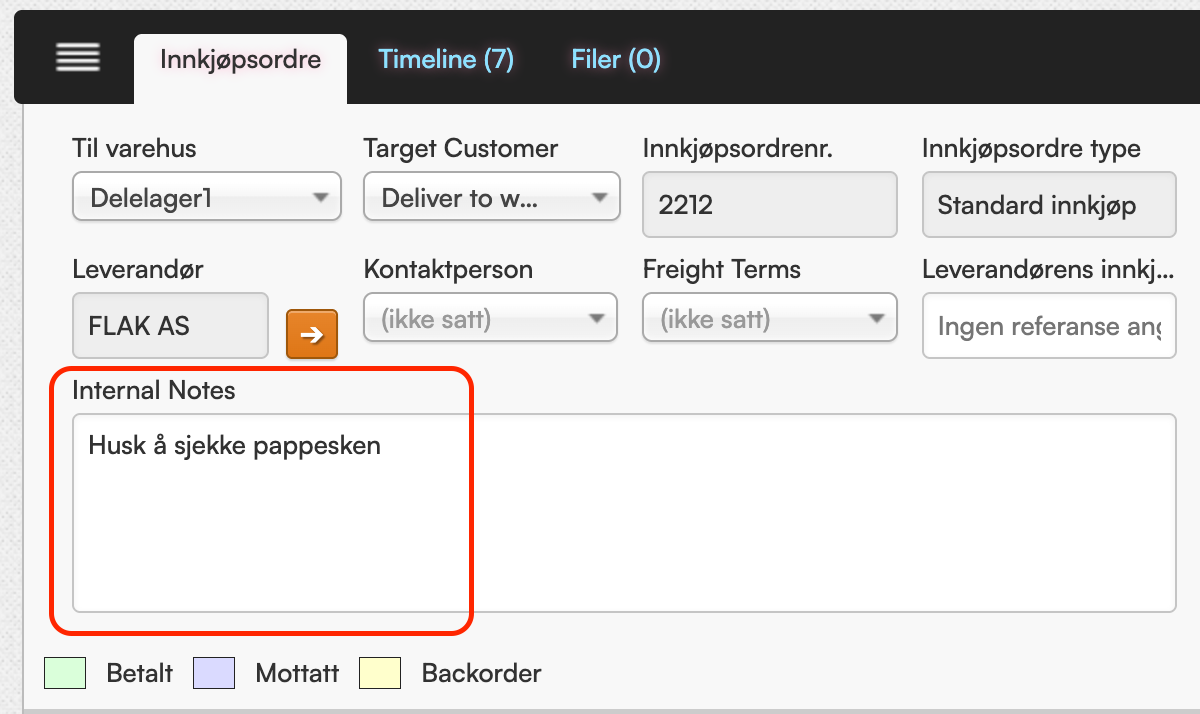Expand the Kontaktperson dropdown
1200x714 pixels.
coord(491,321)
